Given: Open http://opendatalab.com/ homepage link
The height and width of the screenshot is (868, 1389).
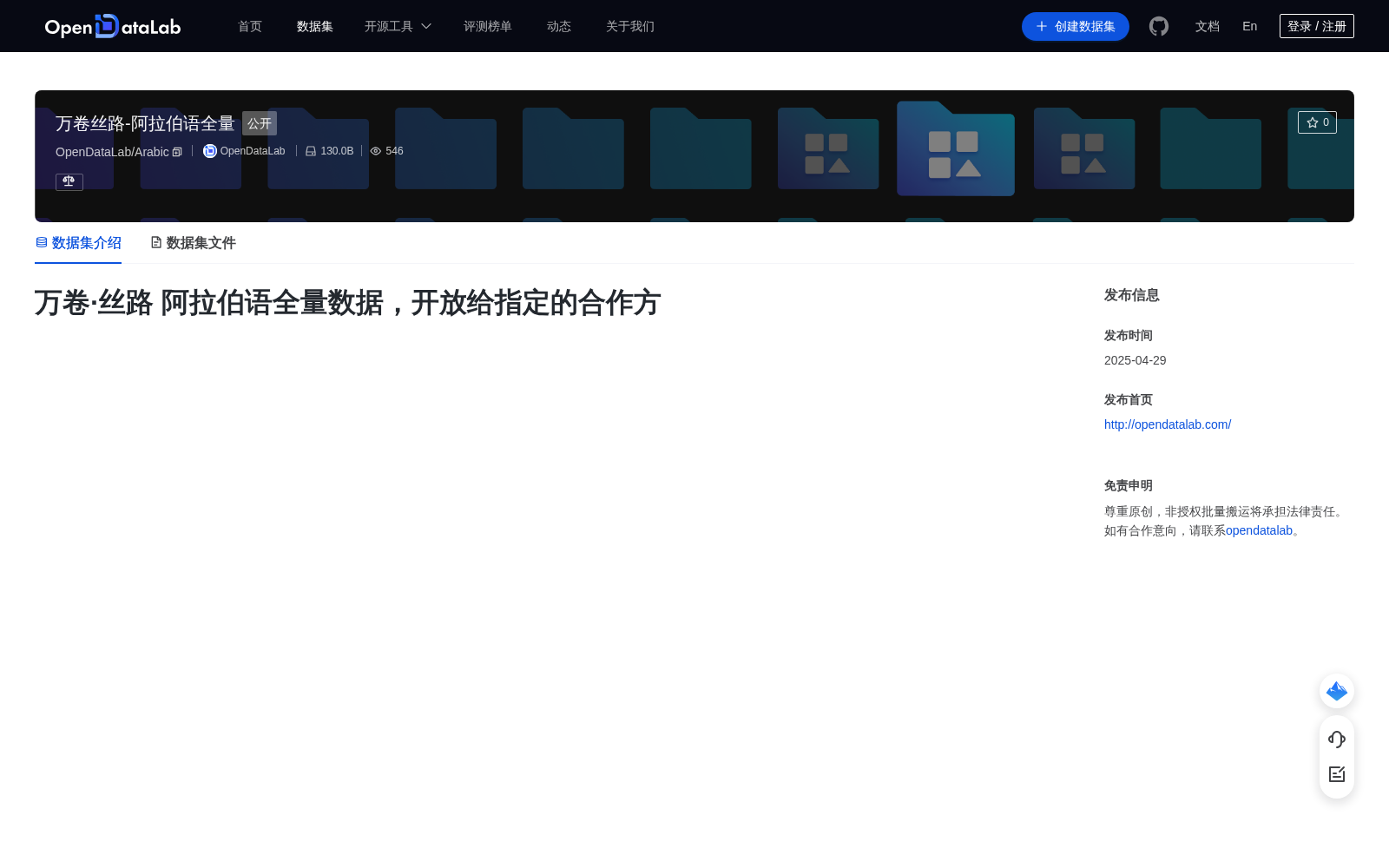Looking at the screenshot, I should pos(1168,424).
